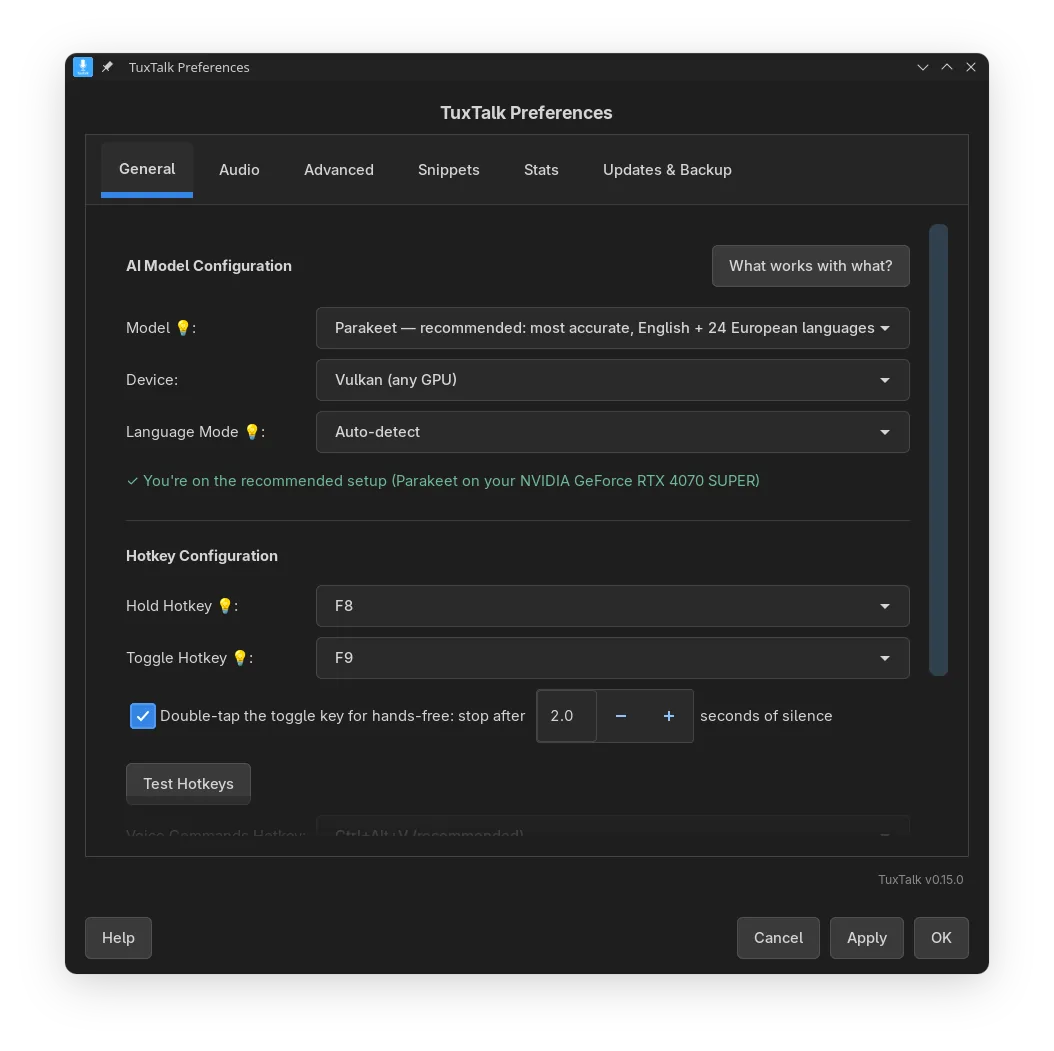Click the TuxTalk microphone app icon
The image size is (1054, 1051).
(x=83, y=67)
